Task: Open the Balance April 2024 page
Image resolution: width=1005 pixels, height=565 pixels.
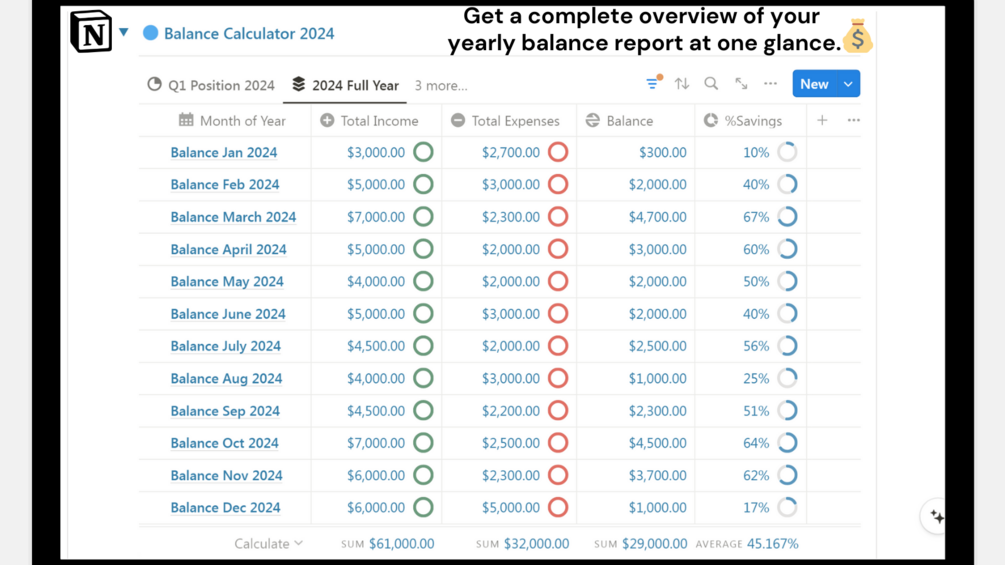Action: [228, 249]
